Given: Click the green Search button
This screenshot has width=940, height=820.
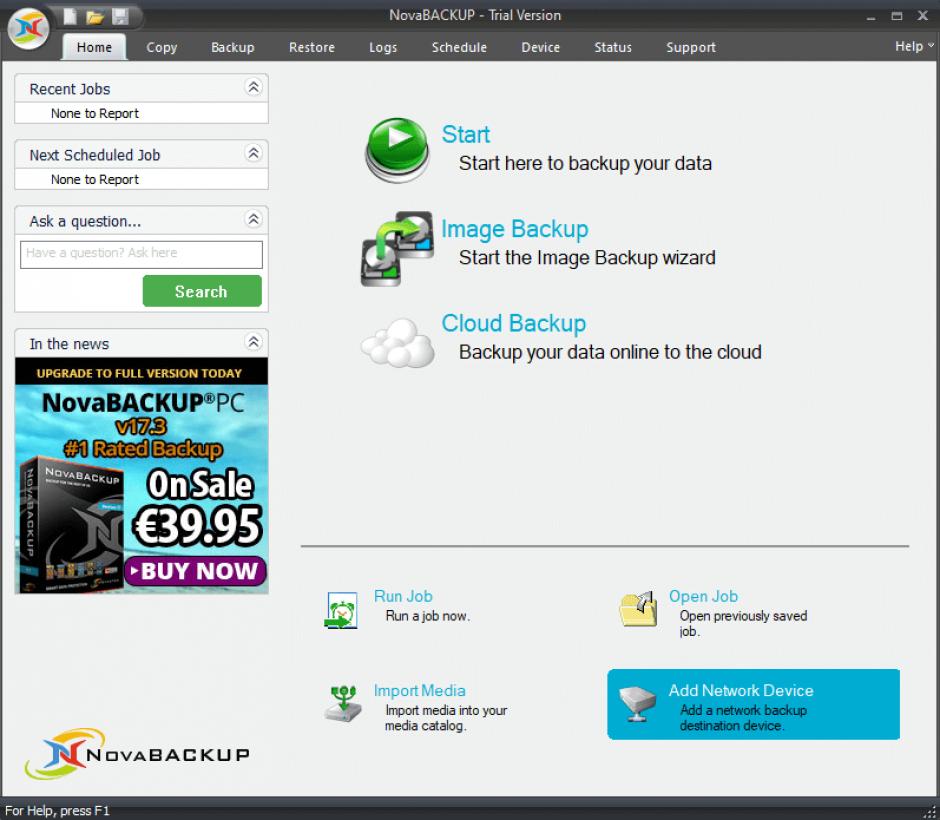Looking at the screenshot, I should pos(202,291).
